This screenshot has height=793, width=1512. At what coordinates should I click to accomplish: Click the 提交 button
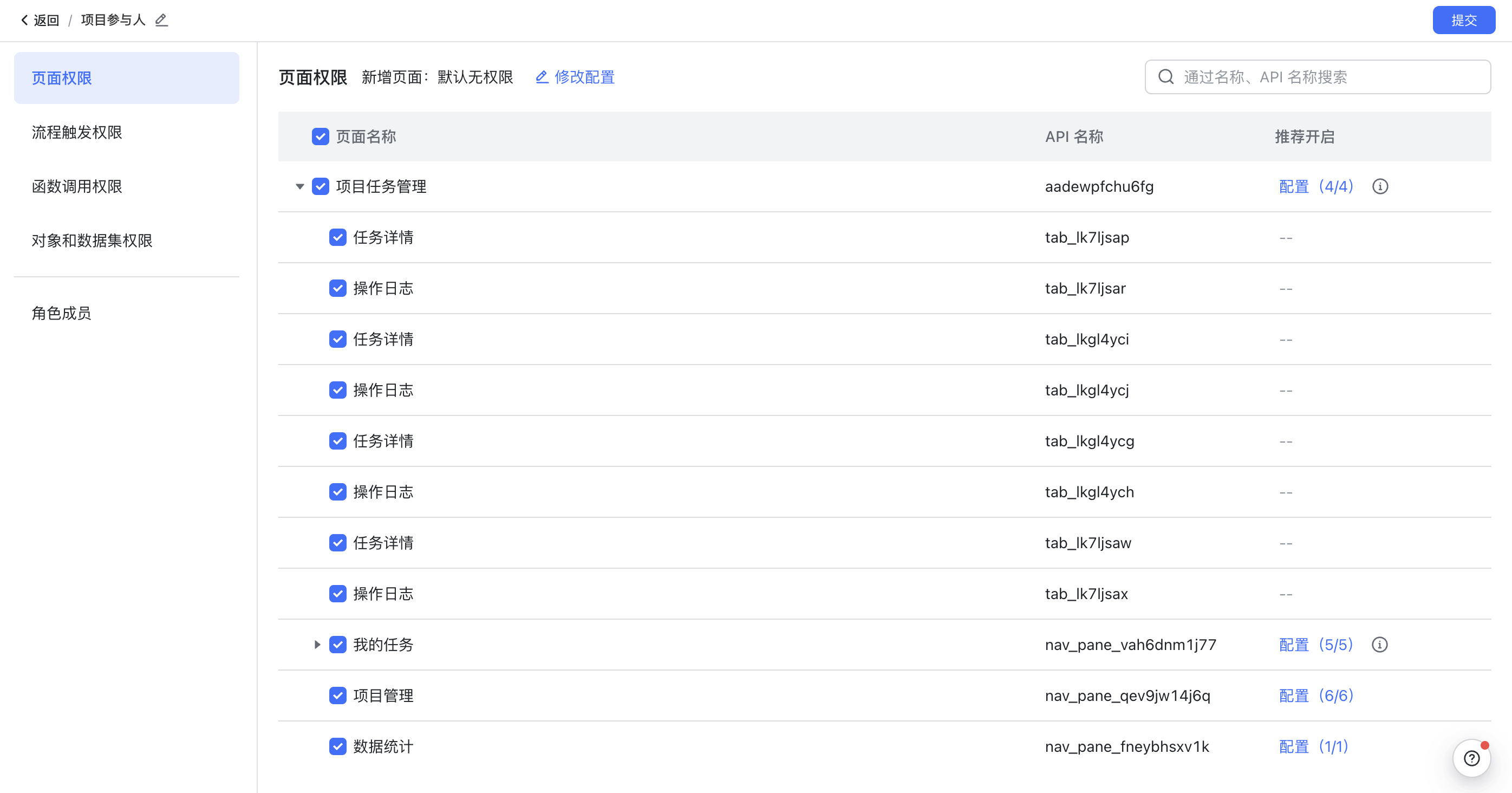click(1464, 20)
